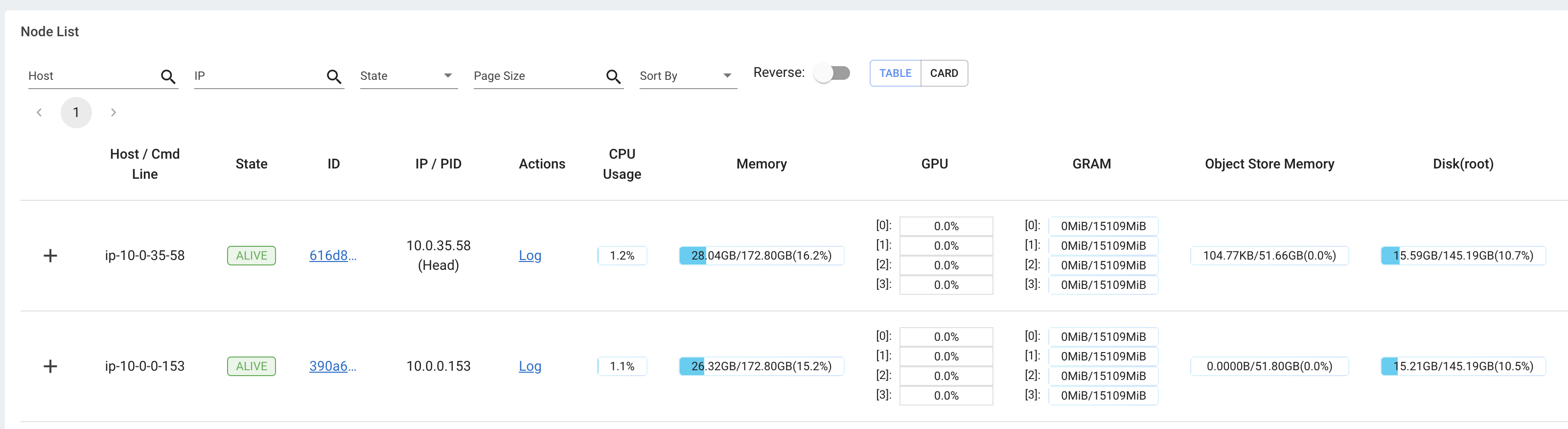This screenshot has height=429, width=1568.
Task: Open the Sort By dropdown
Action: click(687, 76)
